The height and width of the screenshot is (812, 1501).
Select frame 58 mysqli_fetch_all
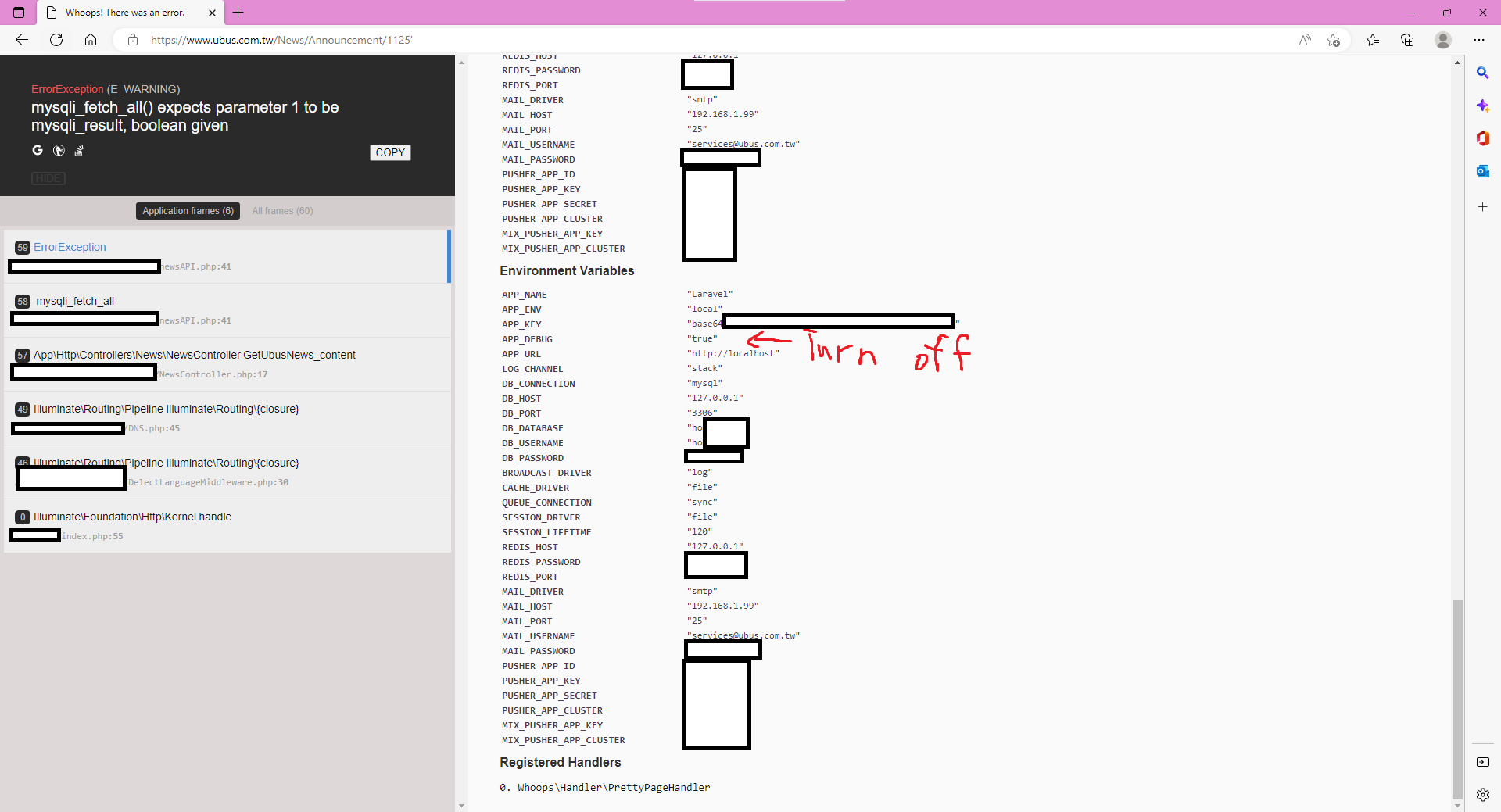[x=227, y=310]
